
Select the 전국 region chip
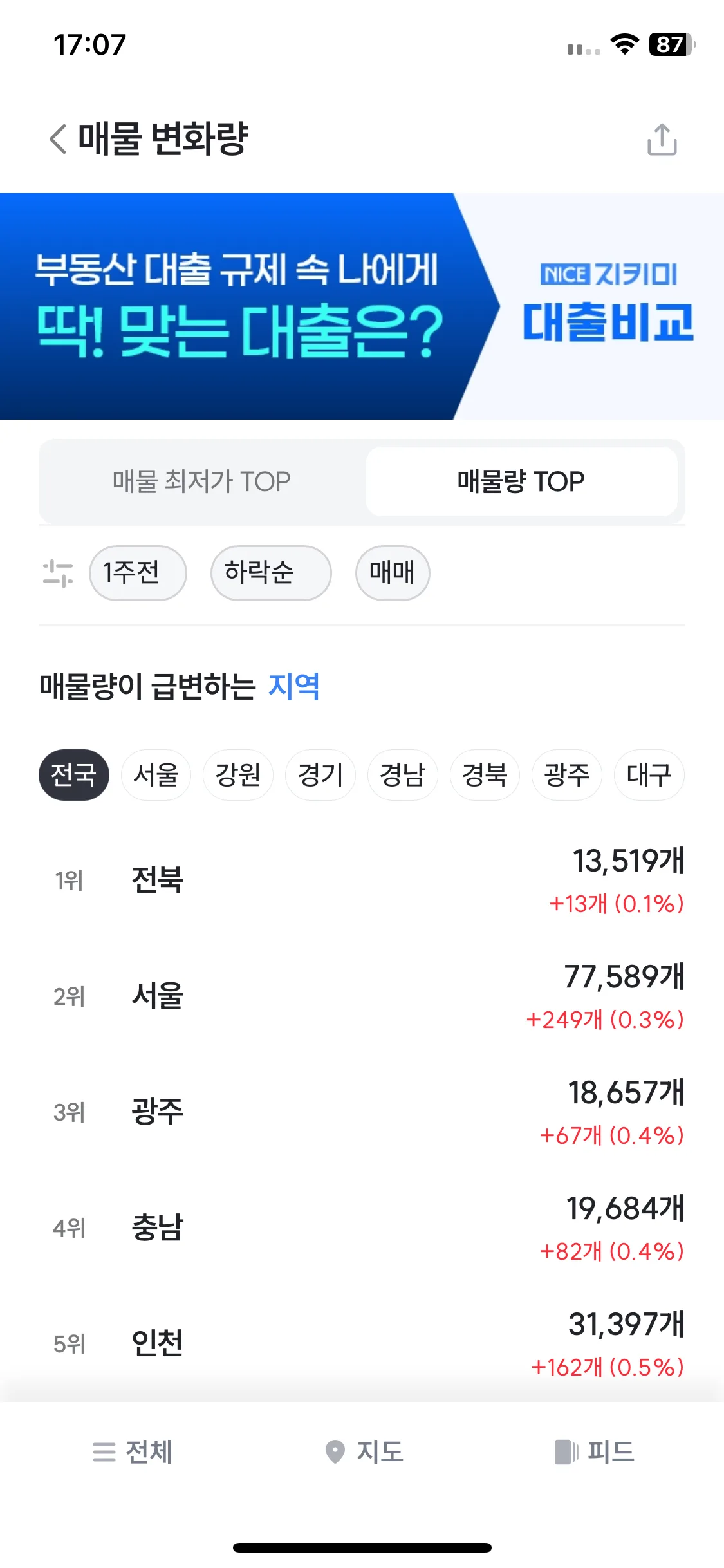pyautogui.click(x=74, y=775)
